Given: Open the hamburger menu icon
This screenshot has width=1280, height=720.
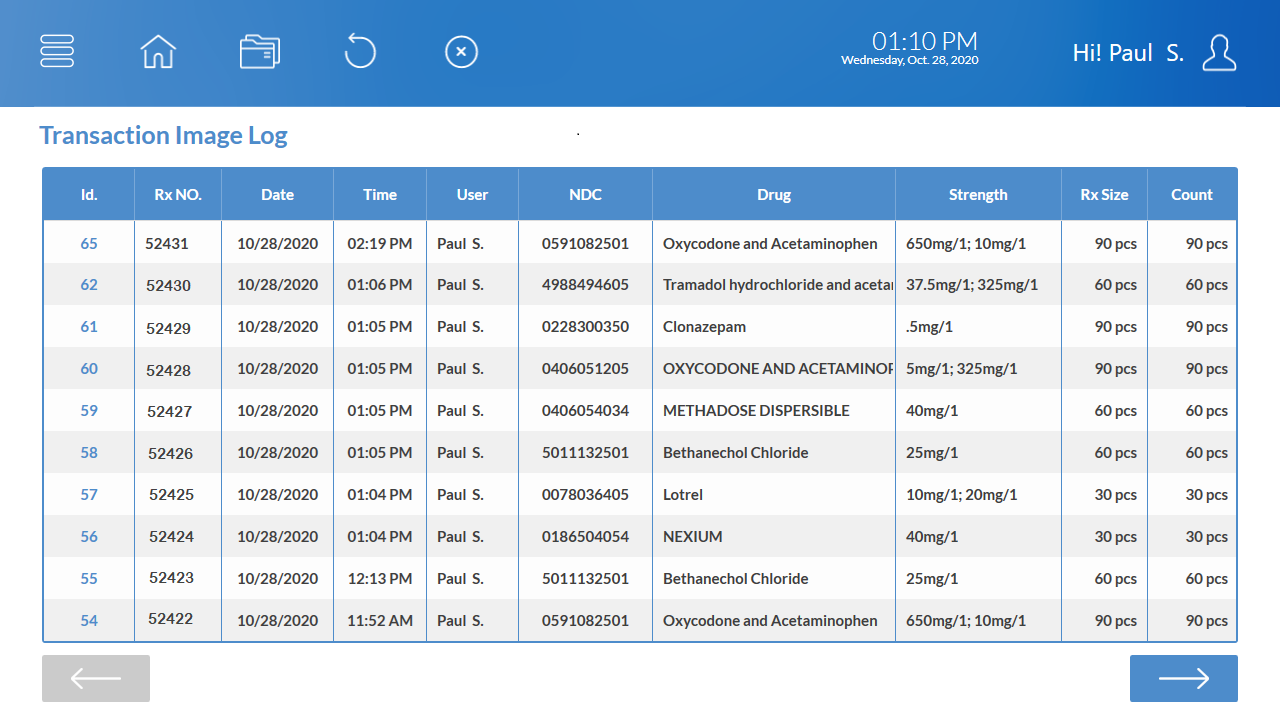Looking at the screenshot, I should 57,51.
